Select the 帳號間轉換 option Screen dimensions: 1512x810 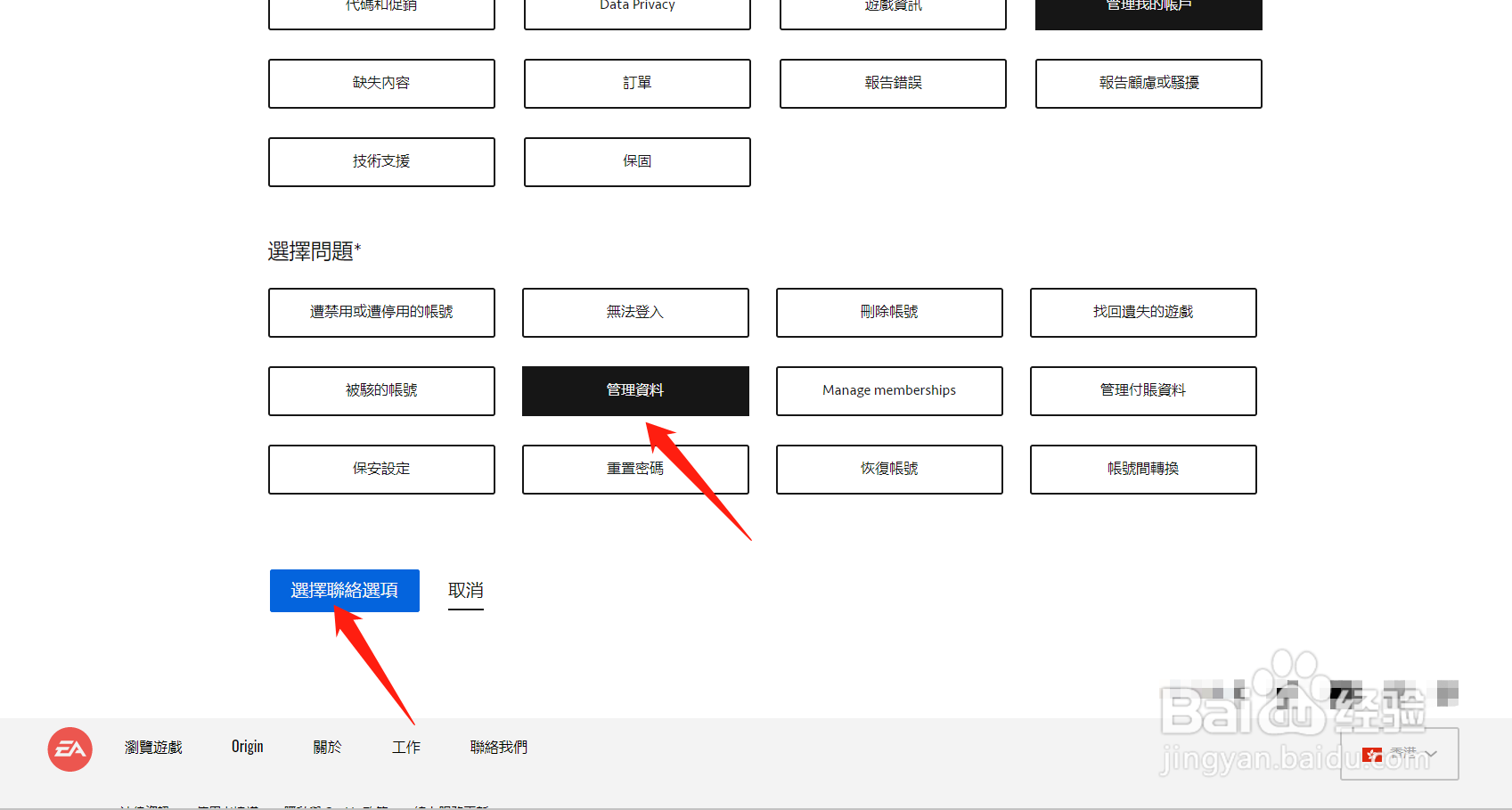pyautogui.click(x=1143, y=469)
